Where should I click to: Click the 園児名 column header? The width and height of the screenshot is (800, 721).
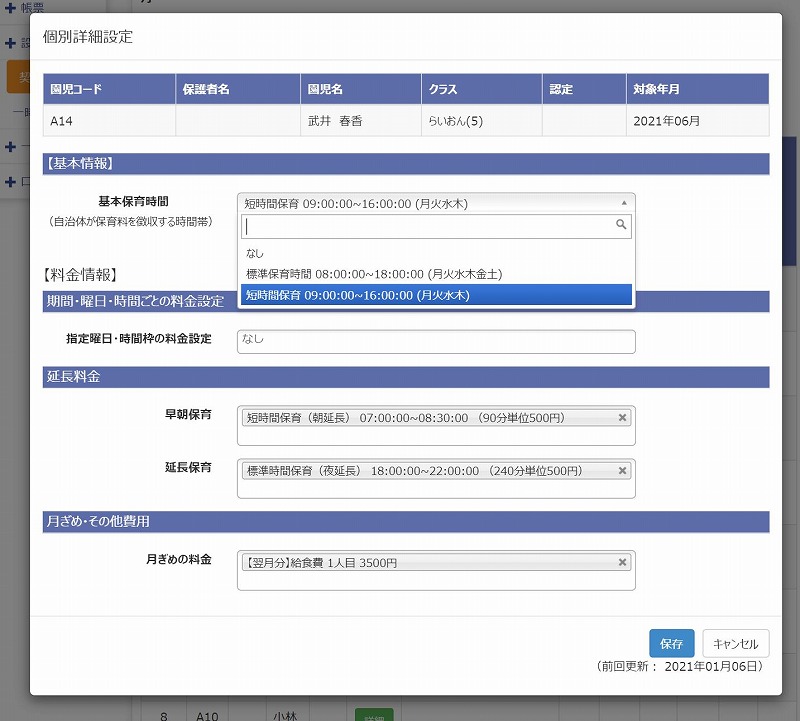pos(361,89)
